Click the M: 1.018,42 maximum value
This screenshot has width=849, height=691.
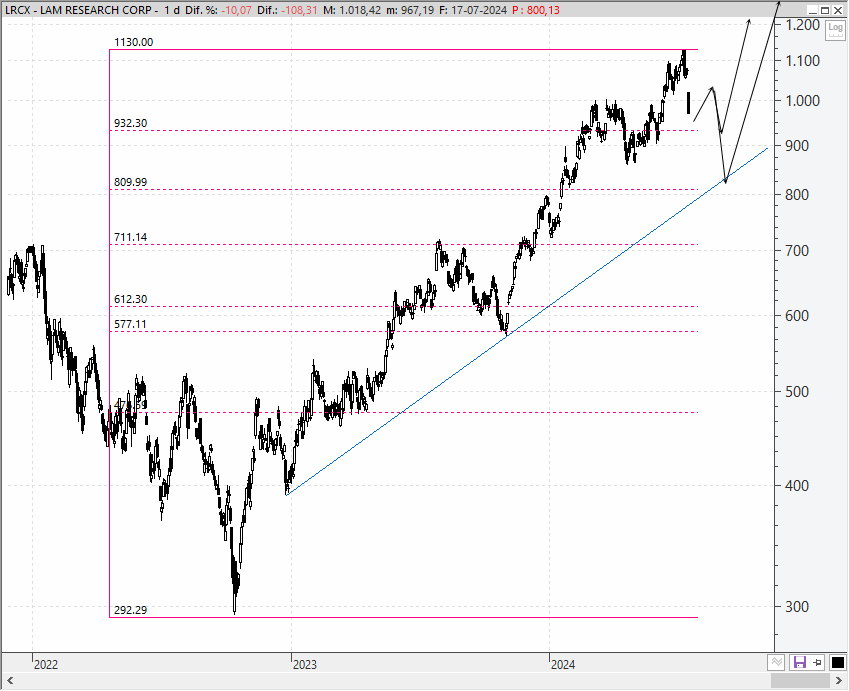[x=352, y=10]
